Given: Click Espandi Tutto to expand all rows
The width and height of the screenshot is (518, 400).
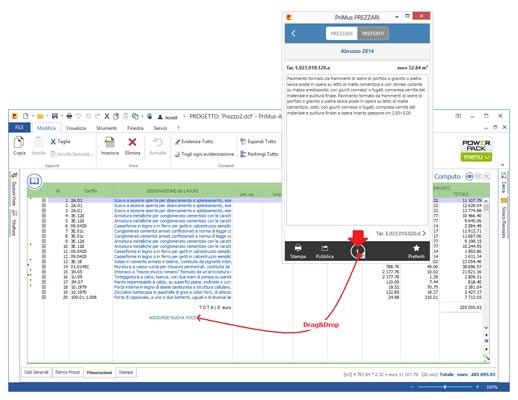Looking at the screenshot, I should (258, 141).
